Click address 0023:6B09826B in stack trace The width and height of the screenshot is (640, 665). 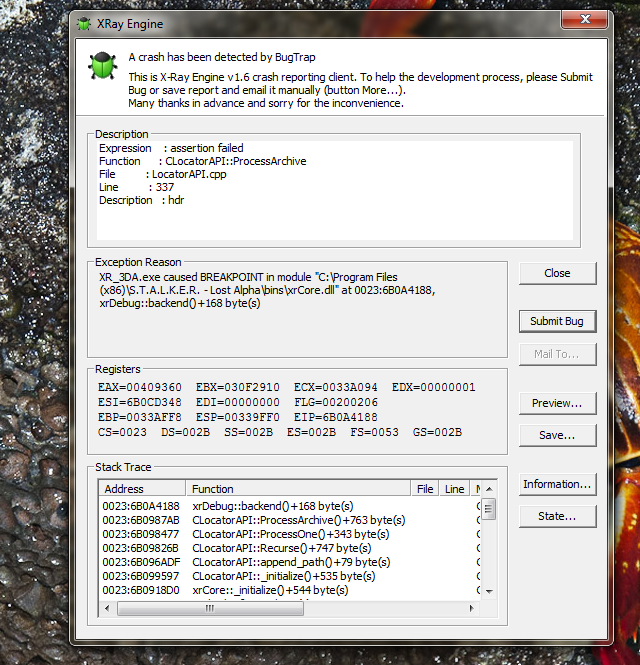pyautogui.click(x=140, y=548)
